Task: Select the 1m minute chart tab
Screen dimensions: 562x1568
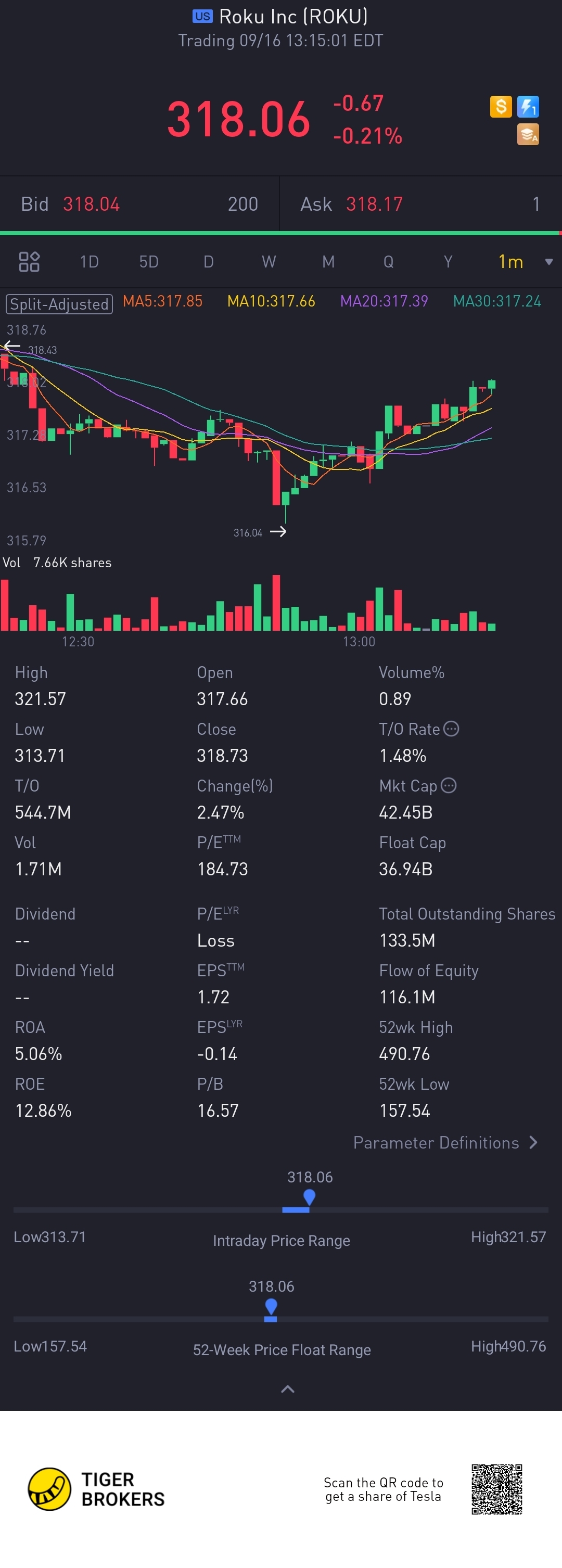Action: (510, 262)
